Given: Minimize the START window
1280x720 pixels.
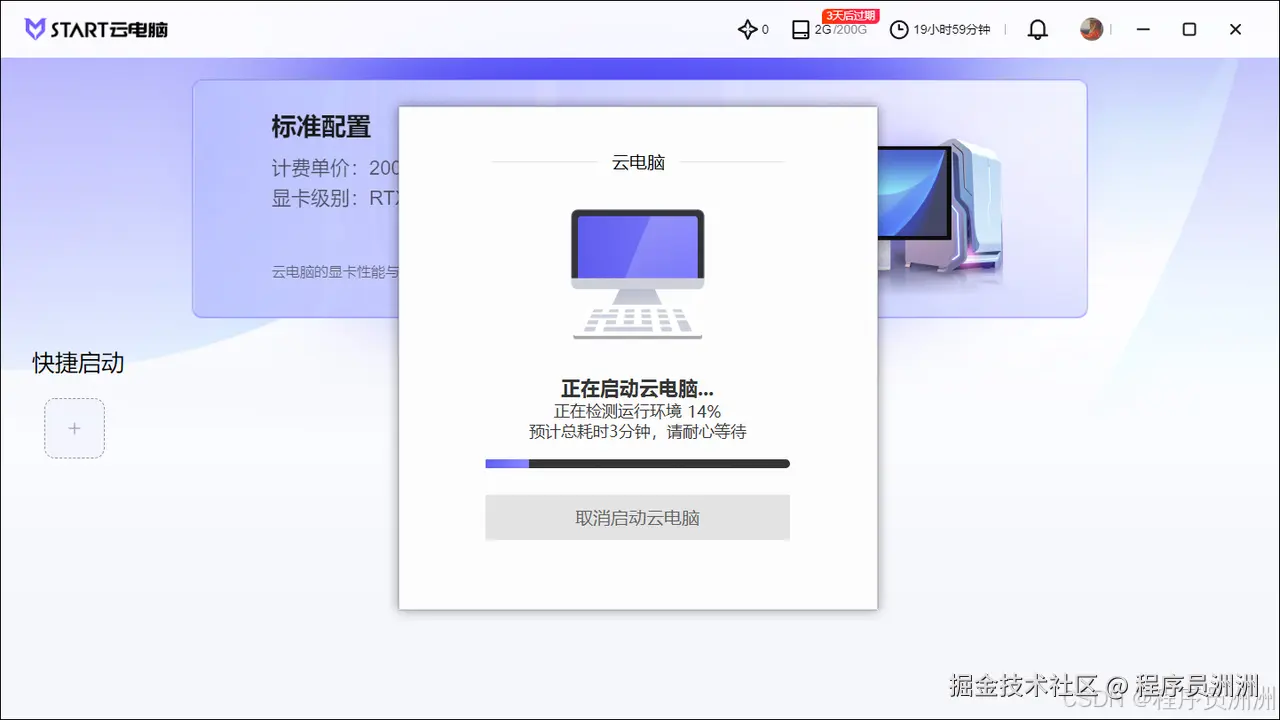Looking at the screenshot, I should (x=1143, y=29).
